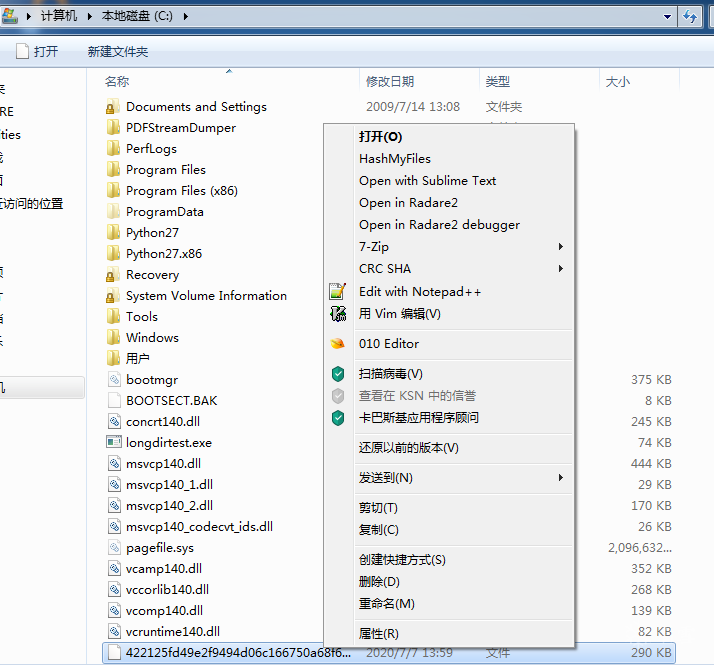Click the 用户 folder icon
Image resolution: width=714 pixels, height=665 pixels.
click(x=113, y=358)
